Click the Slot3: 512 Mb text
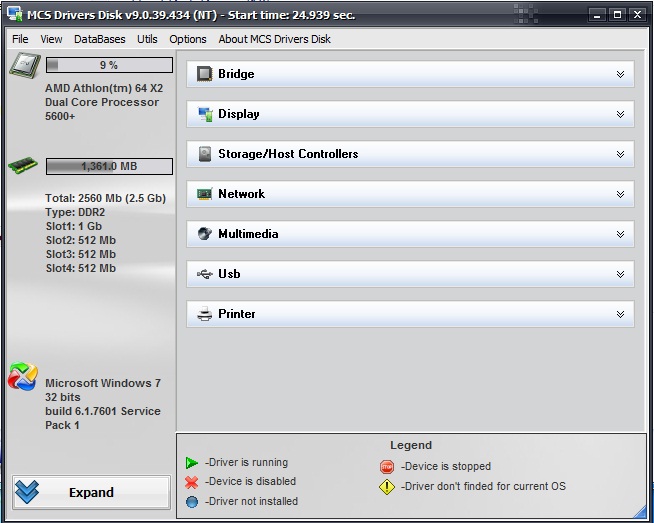The height and width of the screenshot is (523, 654). [x=81, y=254]
